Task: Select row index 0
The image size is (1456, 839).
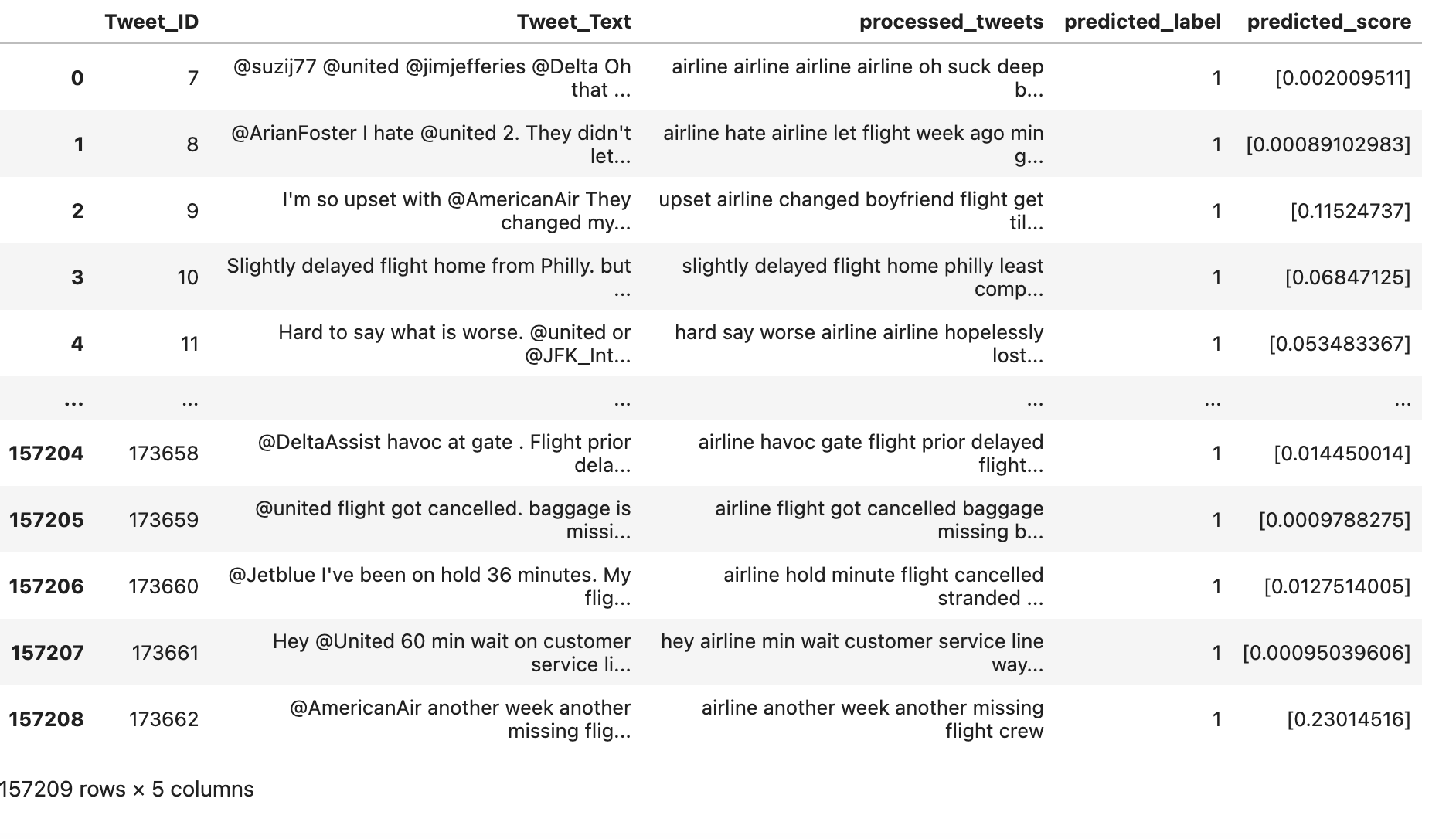Action: [x=77, y=78]
